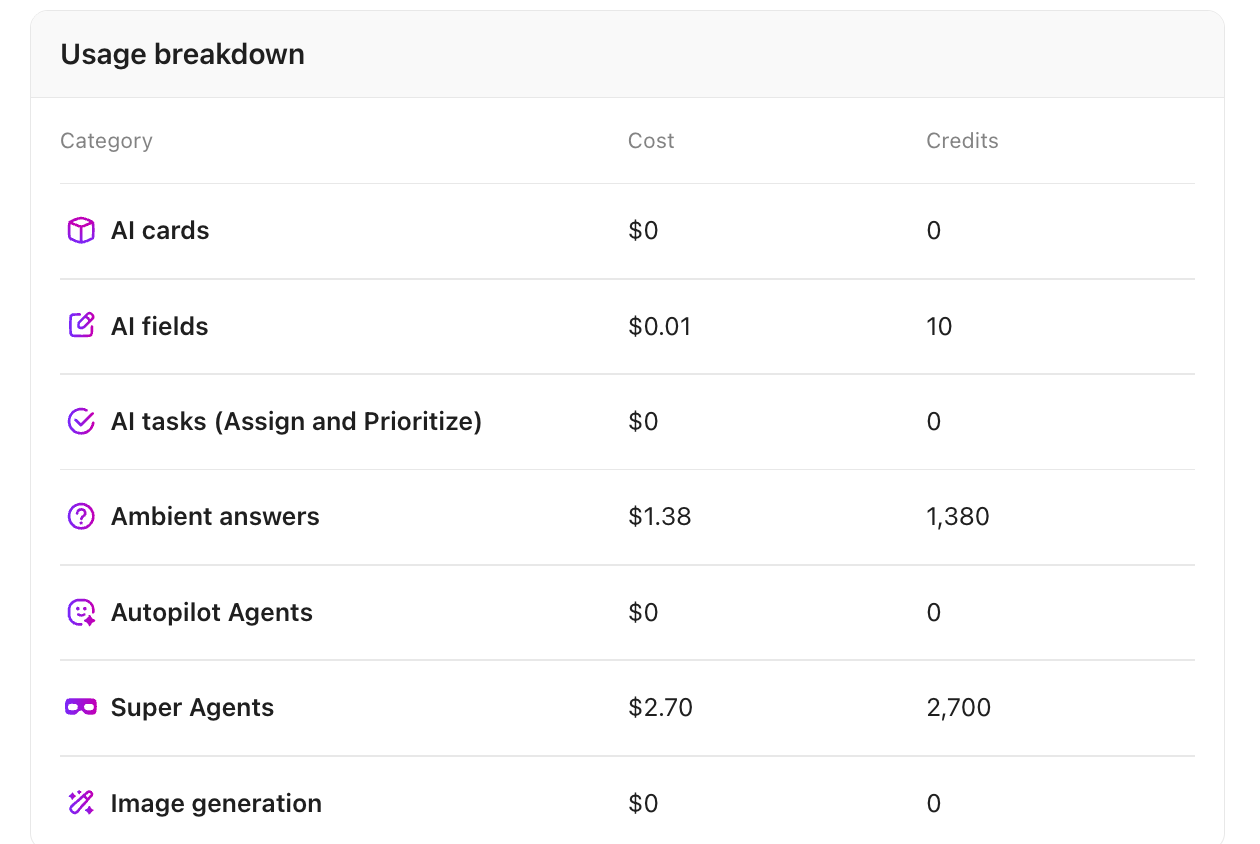1260x844 pixels.
Task: Select the Autopilot Agents category label
Action: [211, 612]
